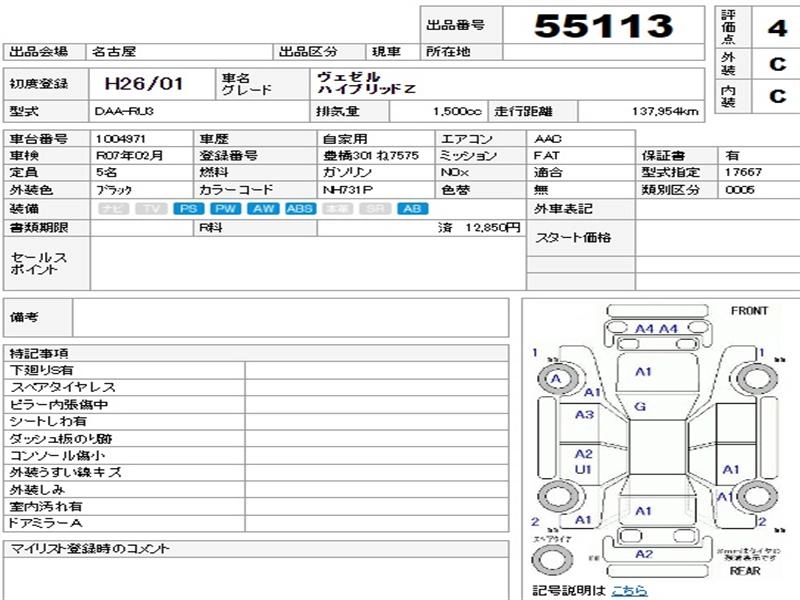Click chassis number 1004971
The width and height of the screenshot is (800, 600).
120,139
